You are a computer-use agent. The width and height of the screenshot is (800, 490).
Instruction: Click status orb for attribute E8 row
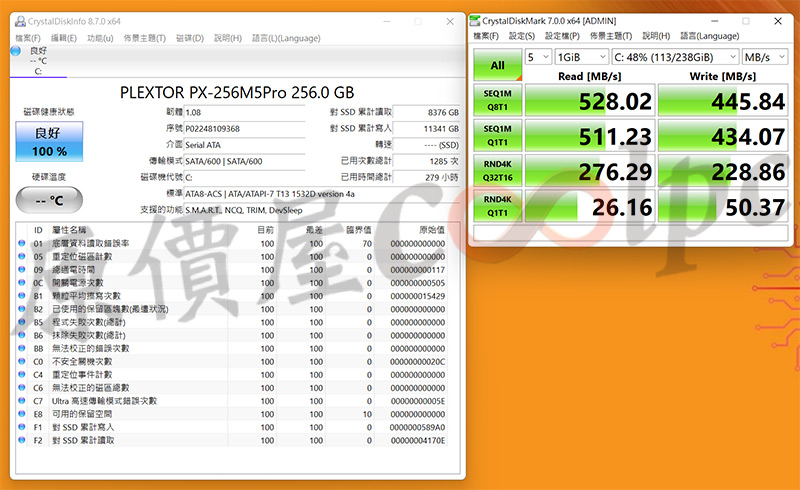(x=21, y=414)
